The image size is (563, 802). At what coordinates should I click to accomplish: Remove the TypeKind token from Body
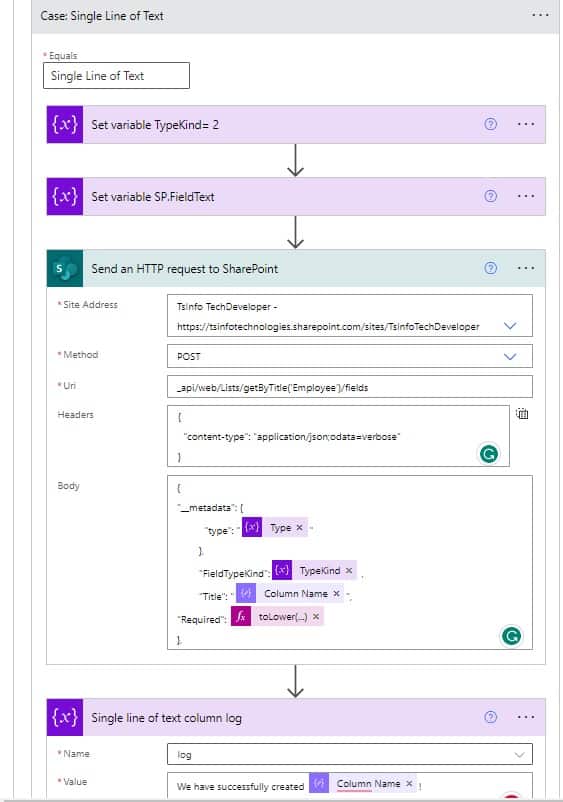tap(349, 570)
